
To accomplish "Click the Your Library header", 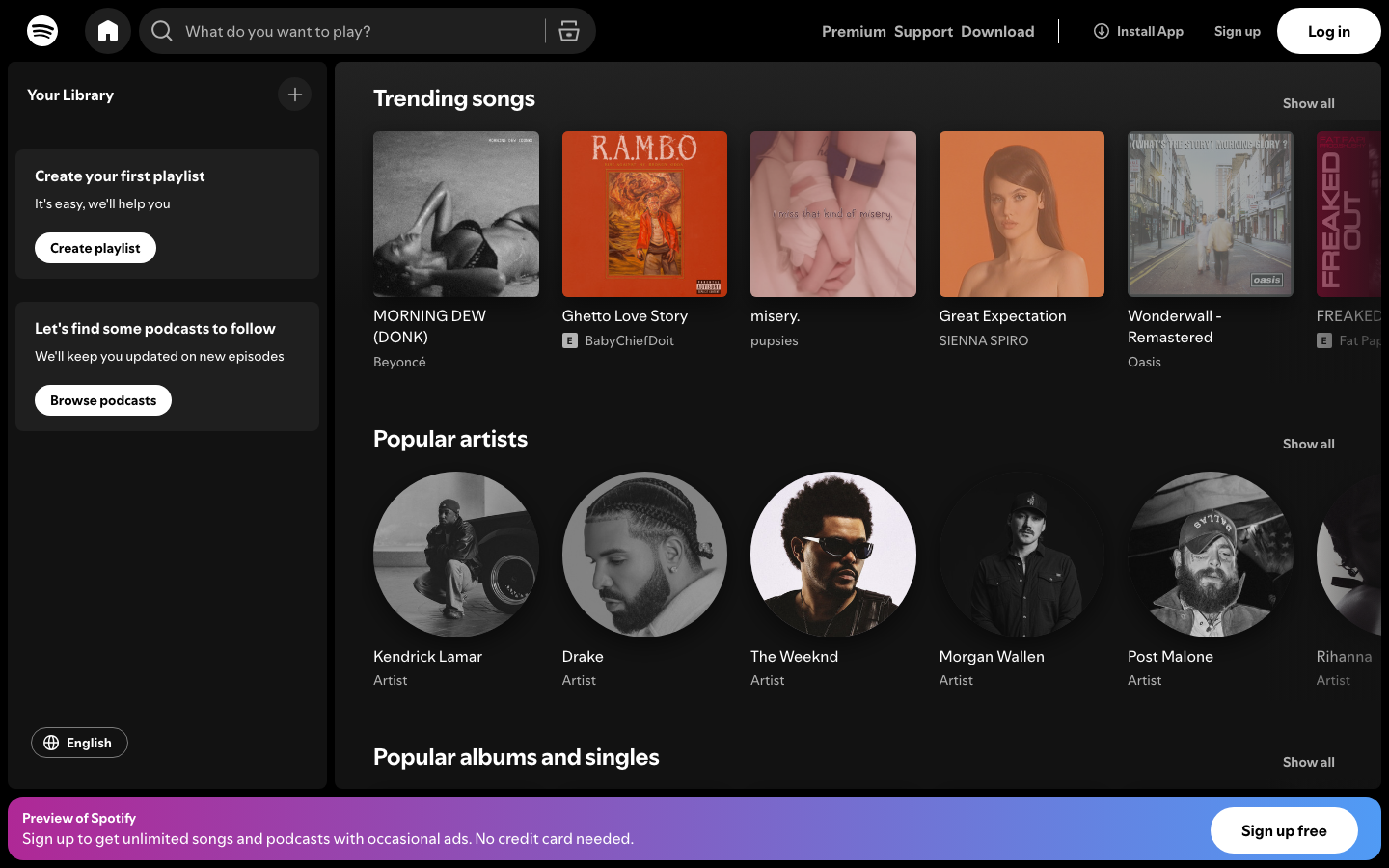I will tap(70, 95).
